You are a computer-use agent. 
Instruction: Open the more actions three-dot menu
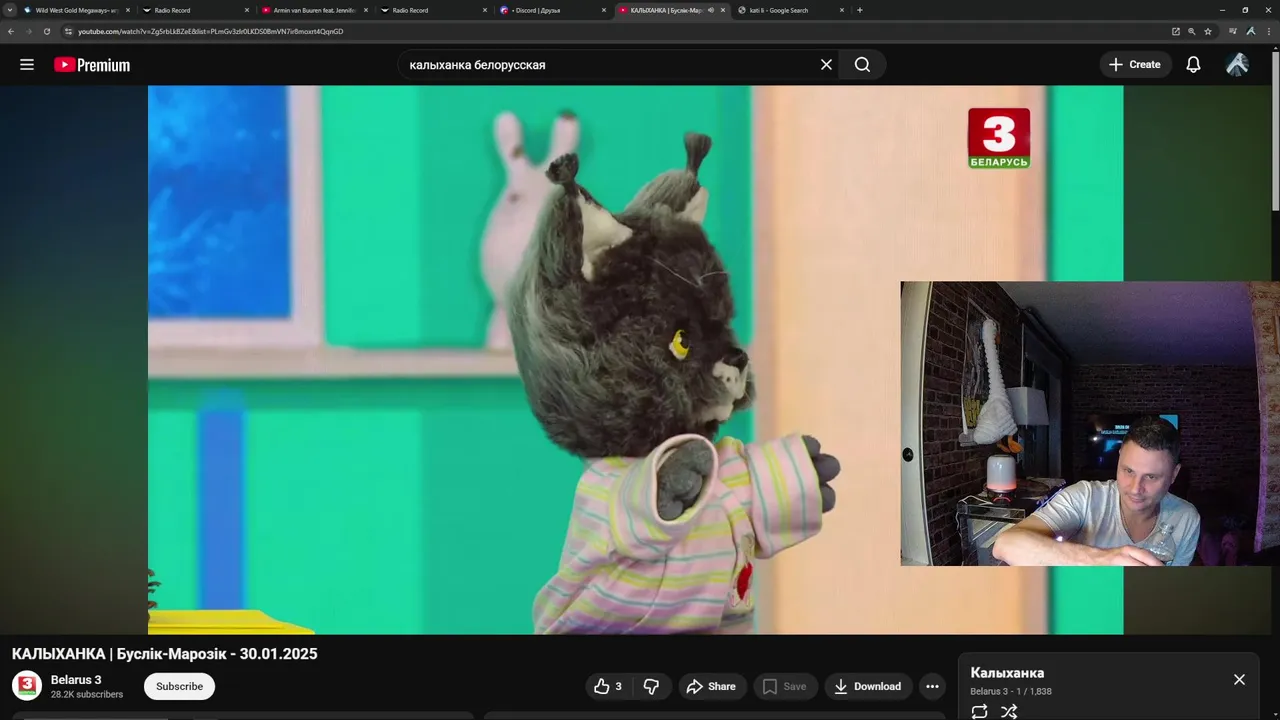(932, 686)
